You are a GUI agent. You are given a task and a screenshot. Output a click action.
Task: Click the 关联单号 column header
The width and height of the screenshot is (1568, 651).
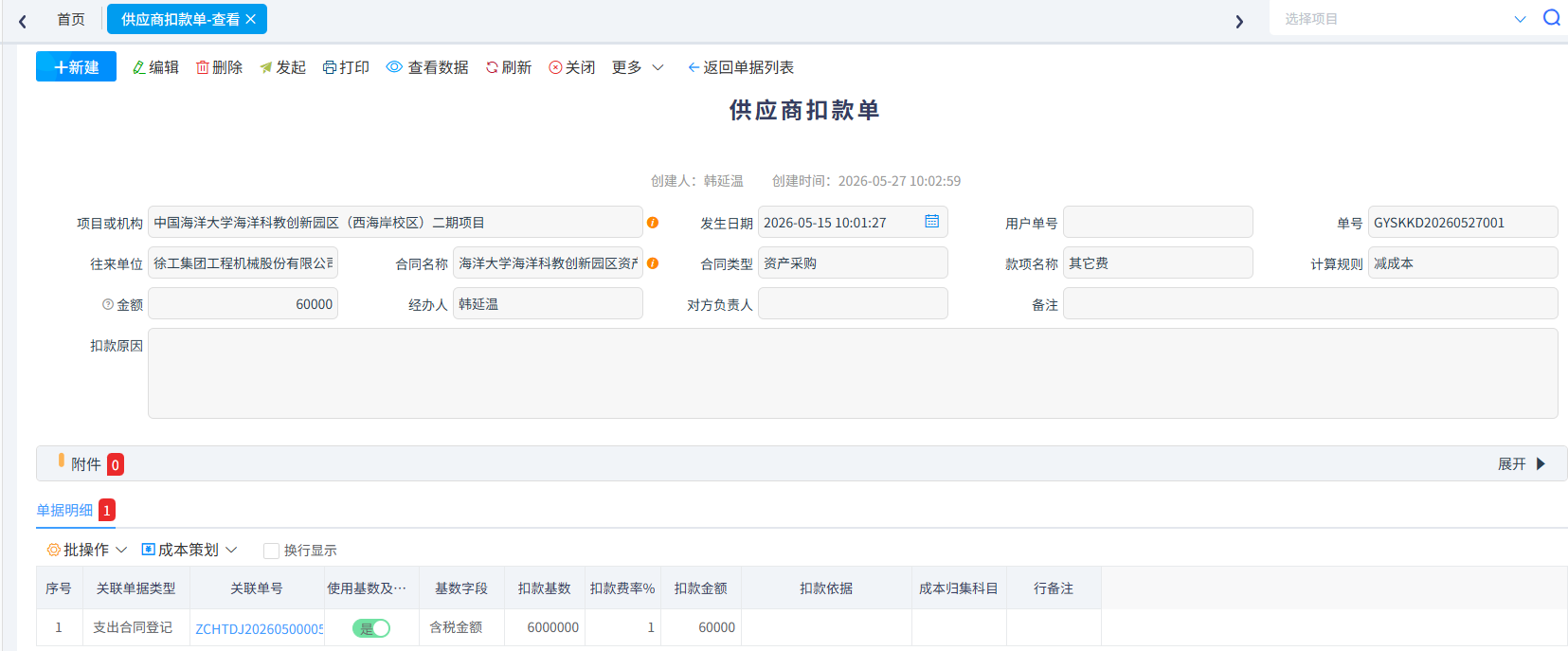[257, 588]
